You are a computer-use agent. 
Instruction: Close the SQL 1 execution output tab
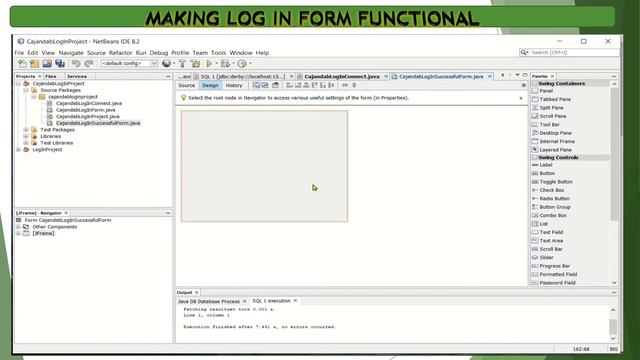click(296, 301)
